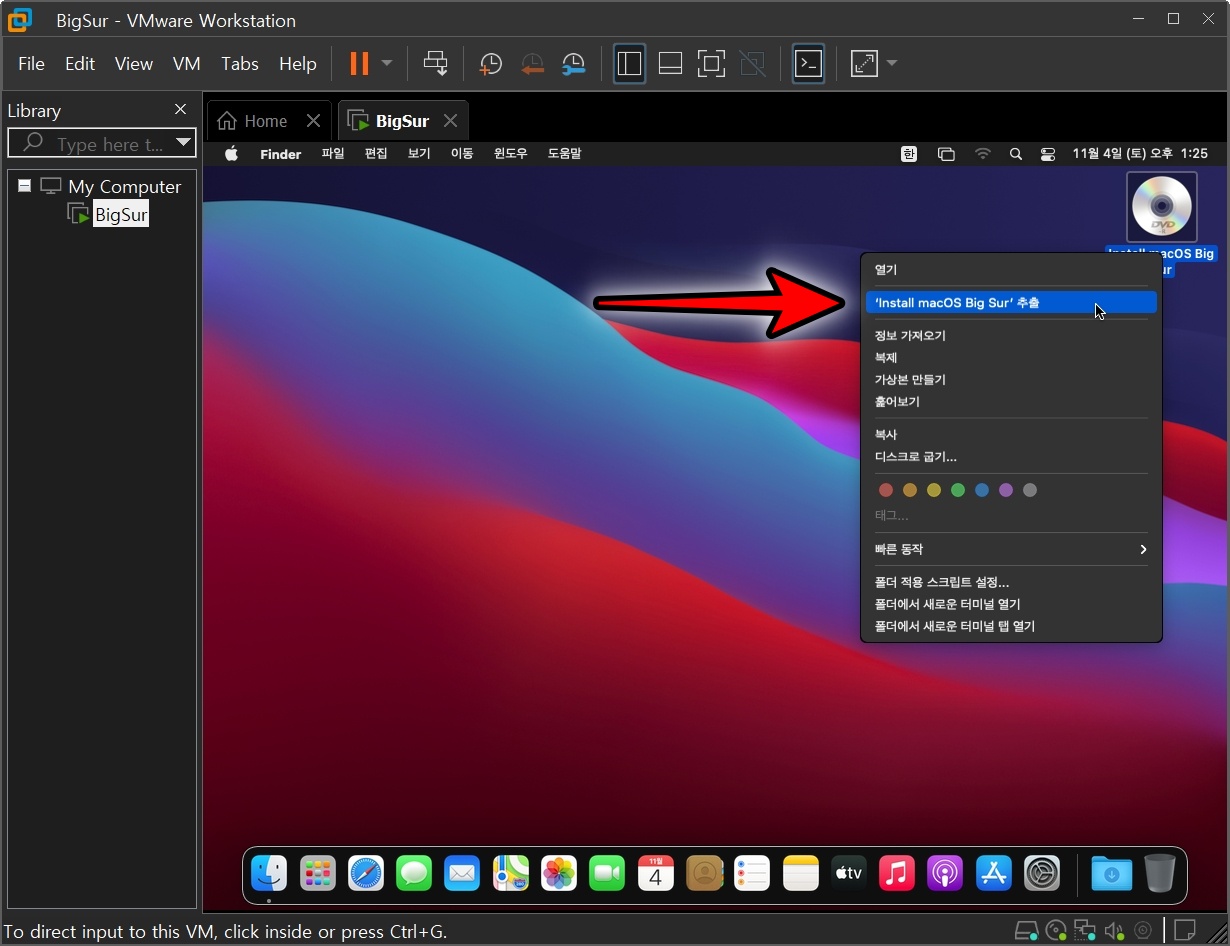Viewport: 1230px width, 946px height.
Task: Open the Finder menu
Action: click(x=280, y=154)
